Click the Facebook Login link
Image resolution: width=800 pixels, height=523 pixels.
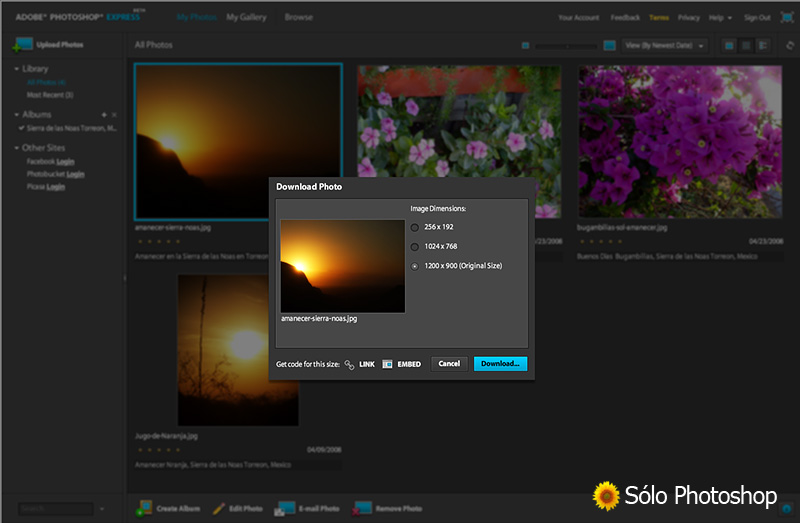click(65, 162)
